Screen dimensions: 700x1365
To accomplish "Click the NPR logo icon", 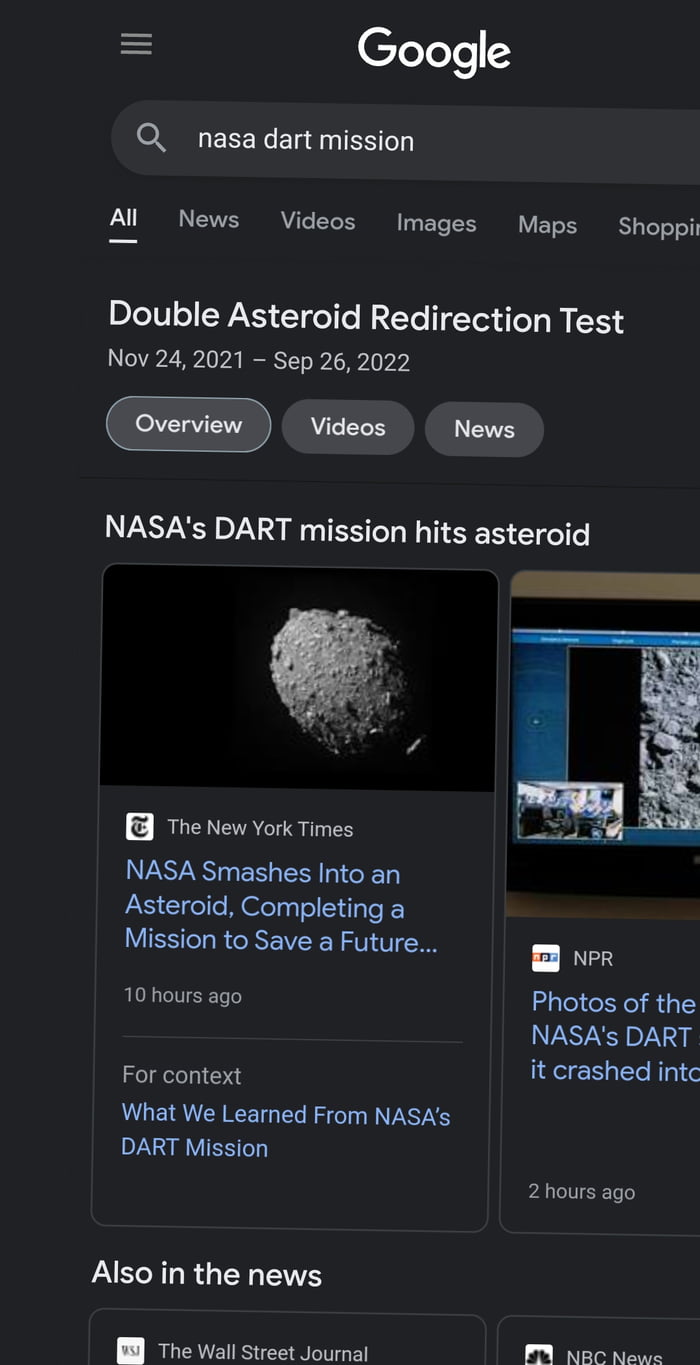I will [545, 958].
